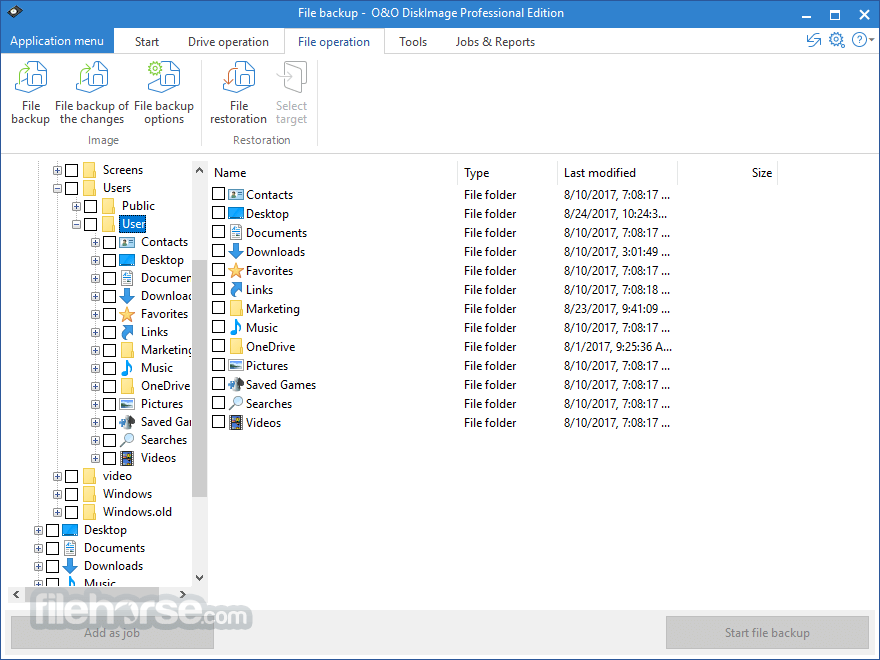Viewport: 880px width, 660px height.
Task: Click Pictures icon in file list
Action: click(236, 365)
